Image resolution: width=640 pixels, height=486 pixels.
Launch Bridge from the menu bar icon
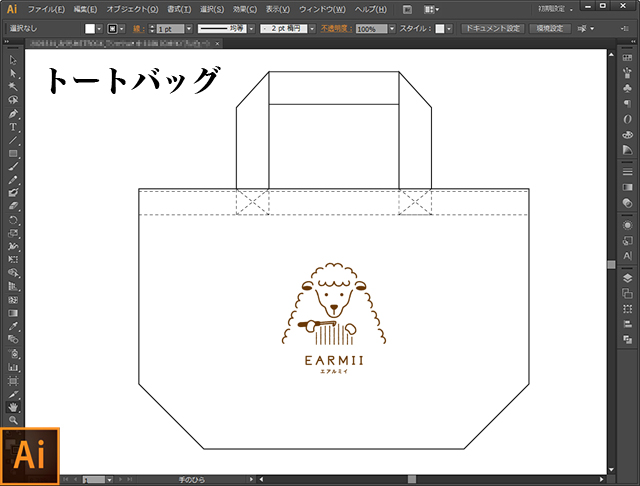(x=407, y=9)
